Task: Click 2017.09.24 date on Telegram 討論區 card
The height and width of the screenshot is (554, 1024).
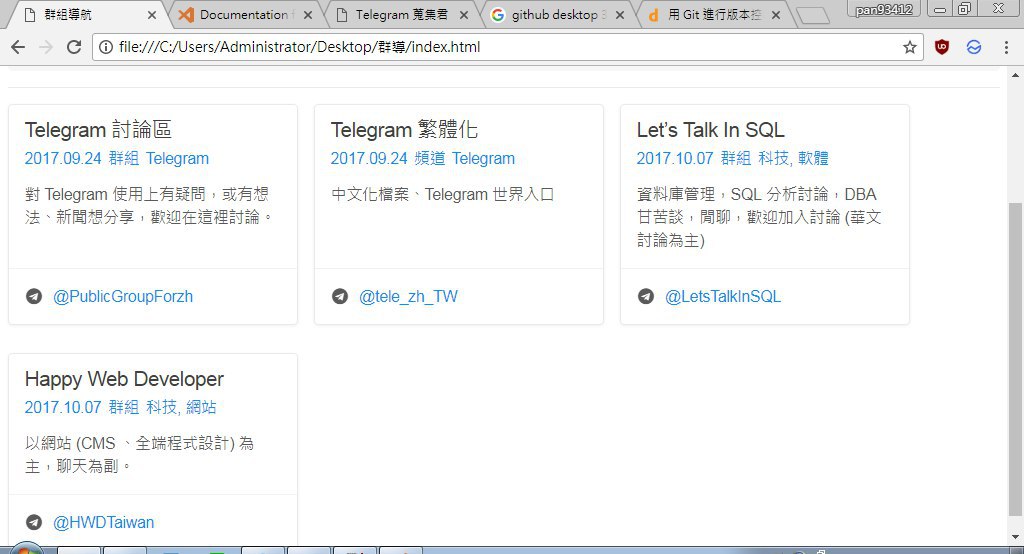Action: tap(63, 158)
